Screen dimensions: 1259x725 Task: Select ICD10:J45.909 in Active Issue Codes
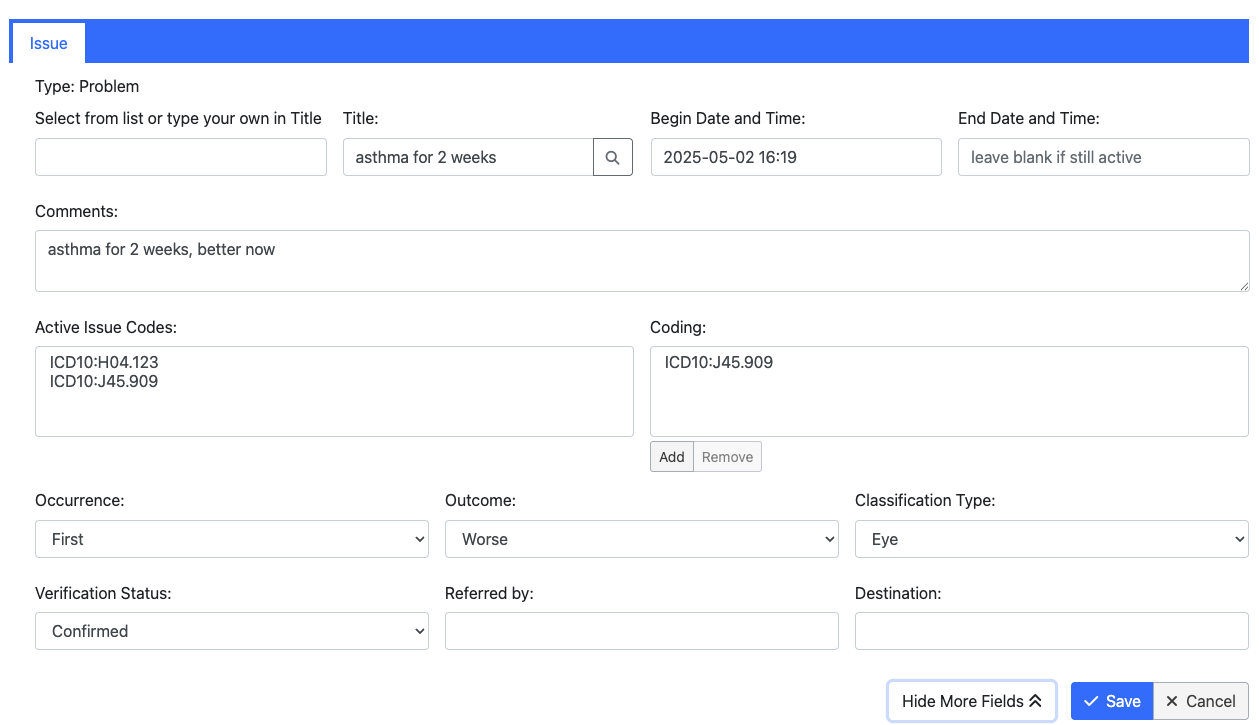click(x=104, y=381)
